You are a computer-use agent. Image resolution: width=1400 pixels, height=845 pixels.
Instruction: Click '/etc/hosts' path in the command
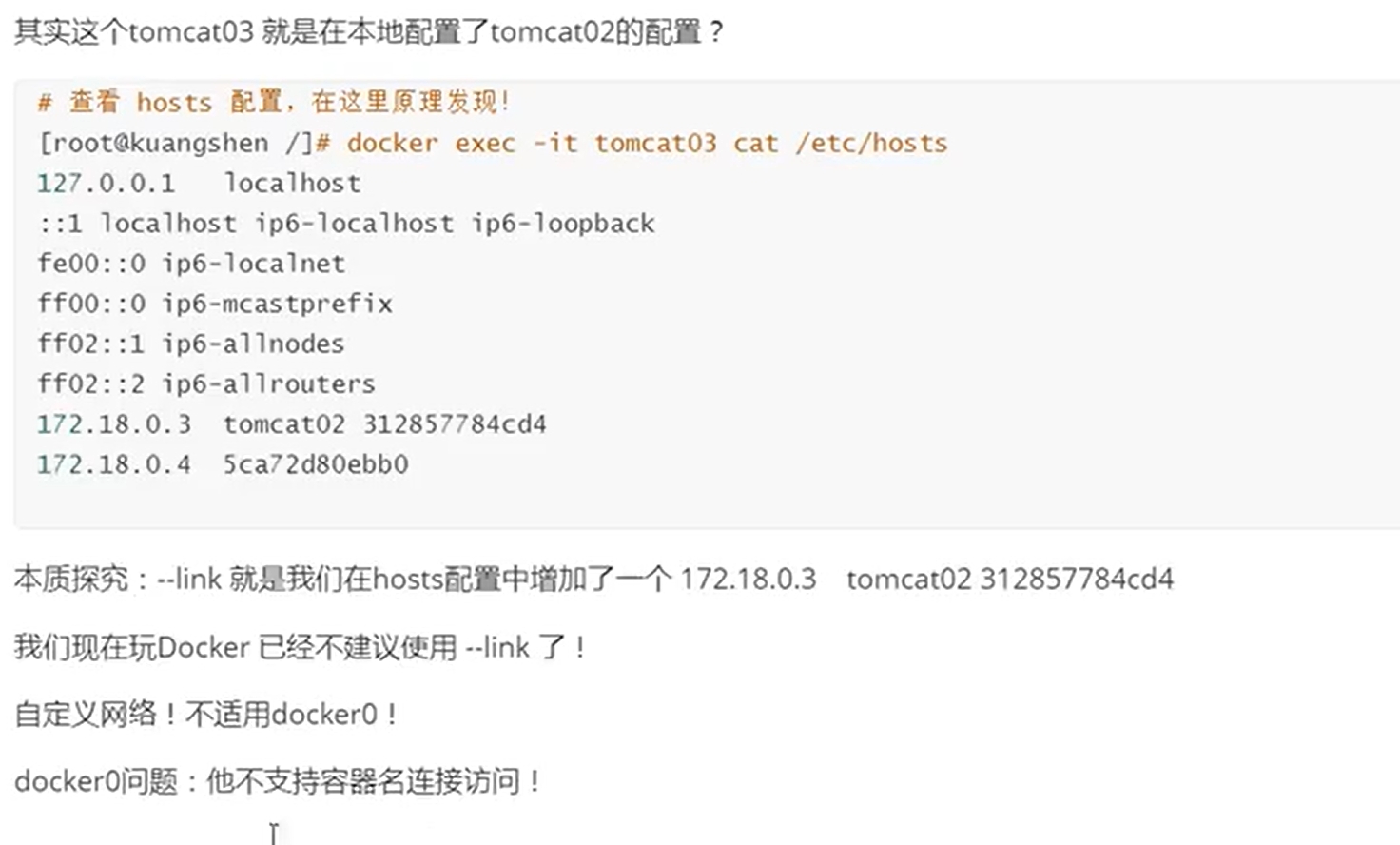pos(871,143)
